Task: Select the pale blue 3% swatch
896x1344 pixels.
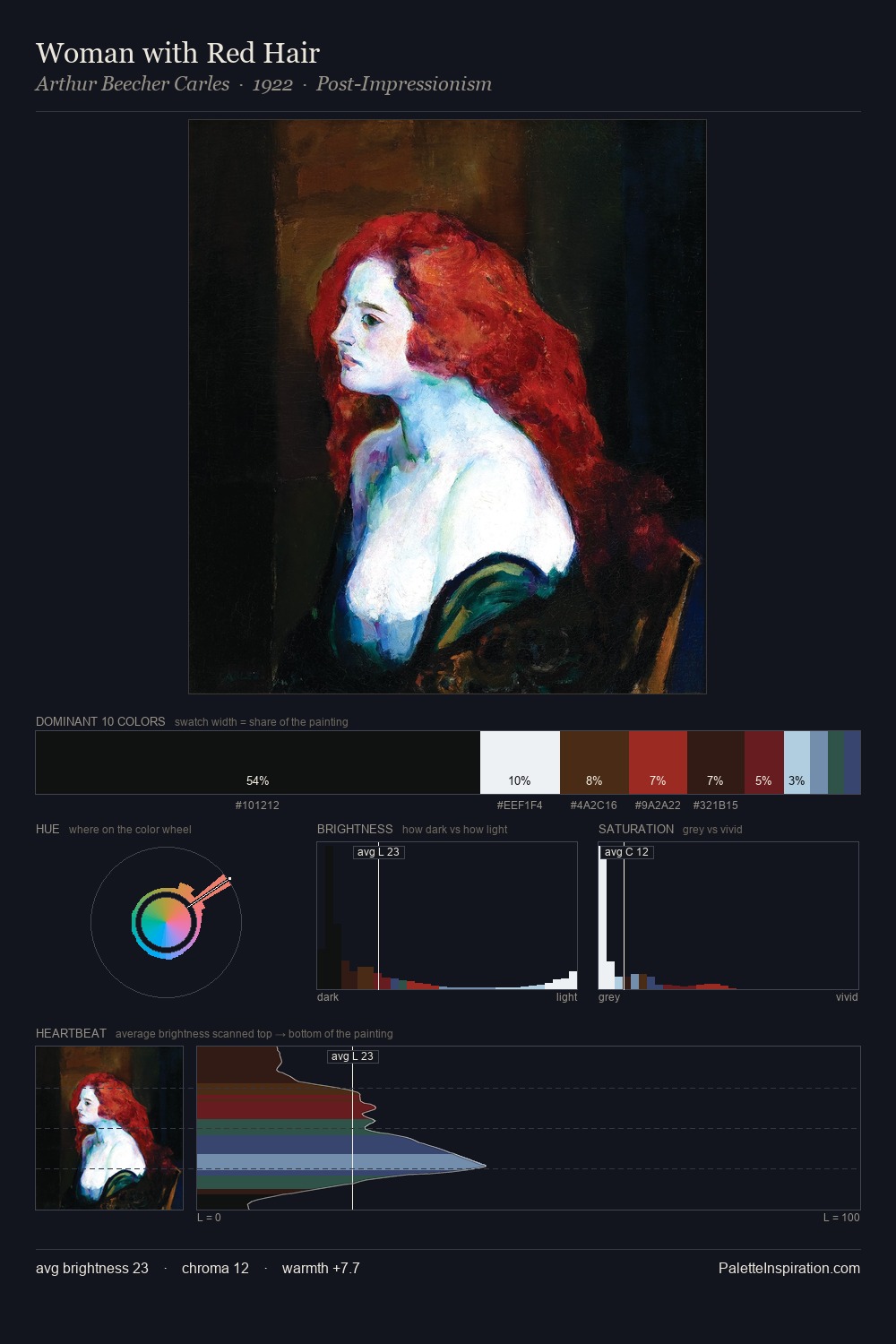Action: tap(797, 762)
